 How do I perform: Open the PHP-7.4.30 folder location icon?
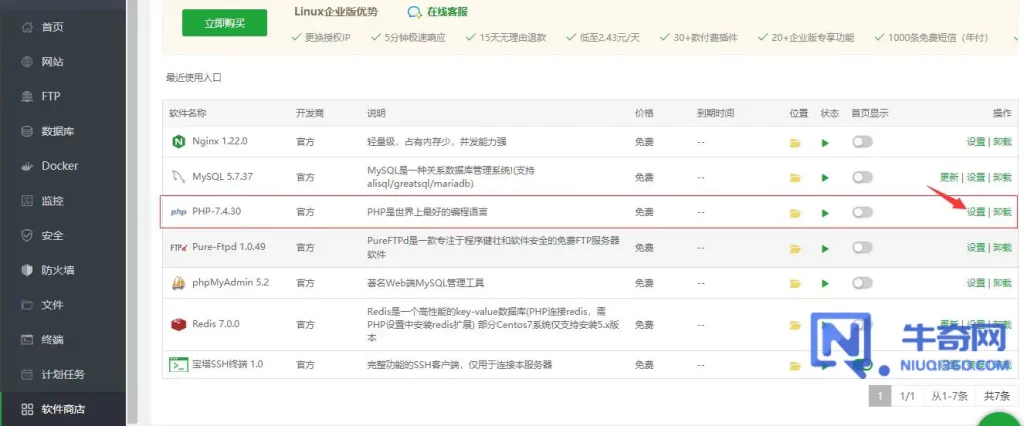click(795, 212)
